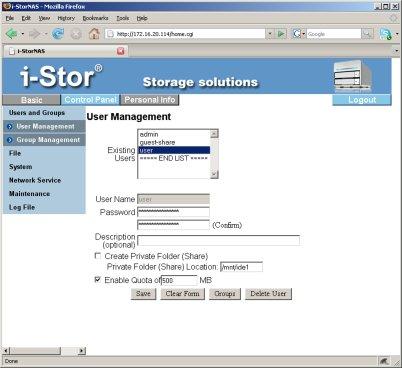This screenshot has height=368, width=402.
Task: Click the Forward arrow navigation icon
Action: pyautogui.click(x=34, y=34)
